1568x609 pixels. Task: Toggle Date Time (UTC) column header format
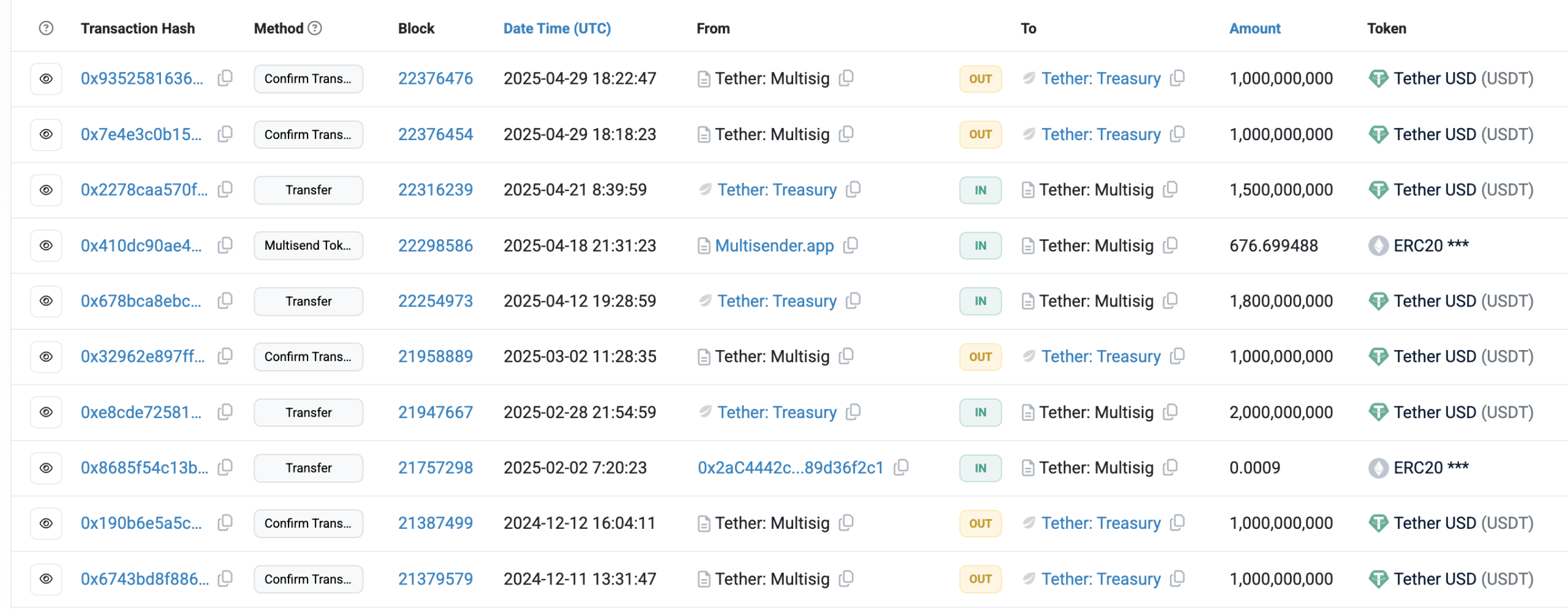pos(556,28)
